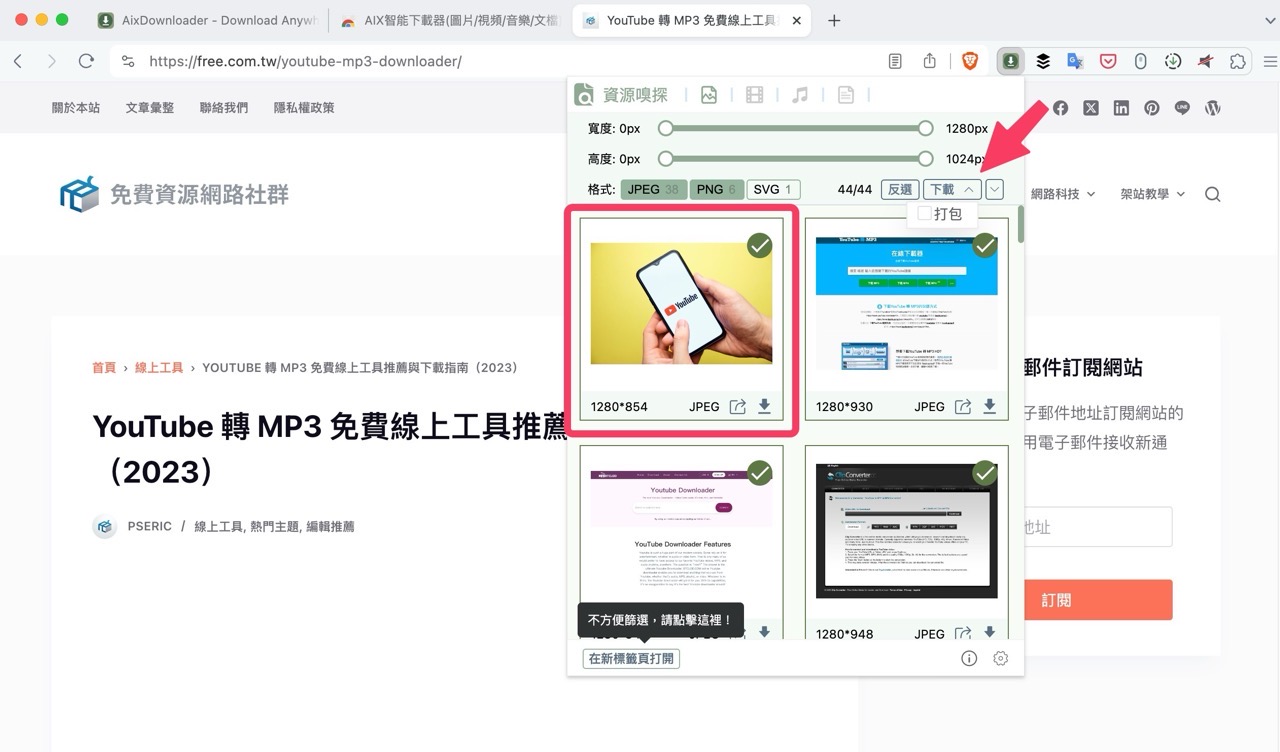Click the AIX downloader extension toolbar icon
Viewport: 1280px width, 752px height.
click(1011, 61)
